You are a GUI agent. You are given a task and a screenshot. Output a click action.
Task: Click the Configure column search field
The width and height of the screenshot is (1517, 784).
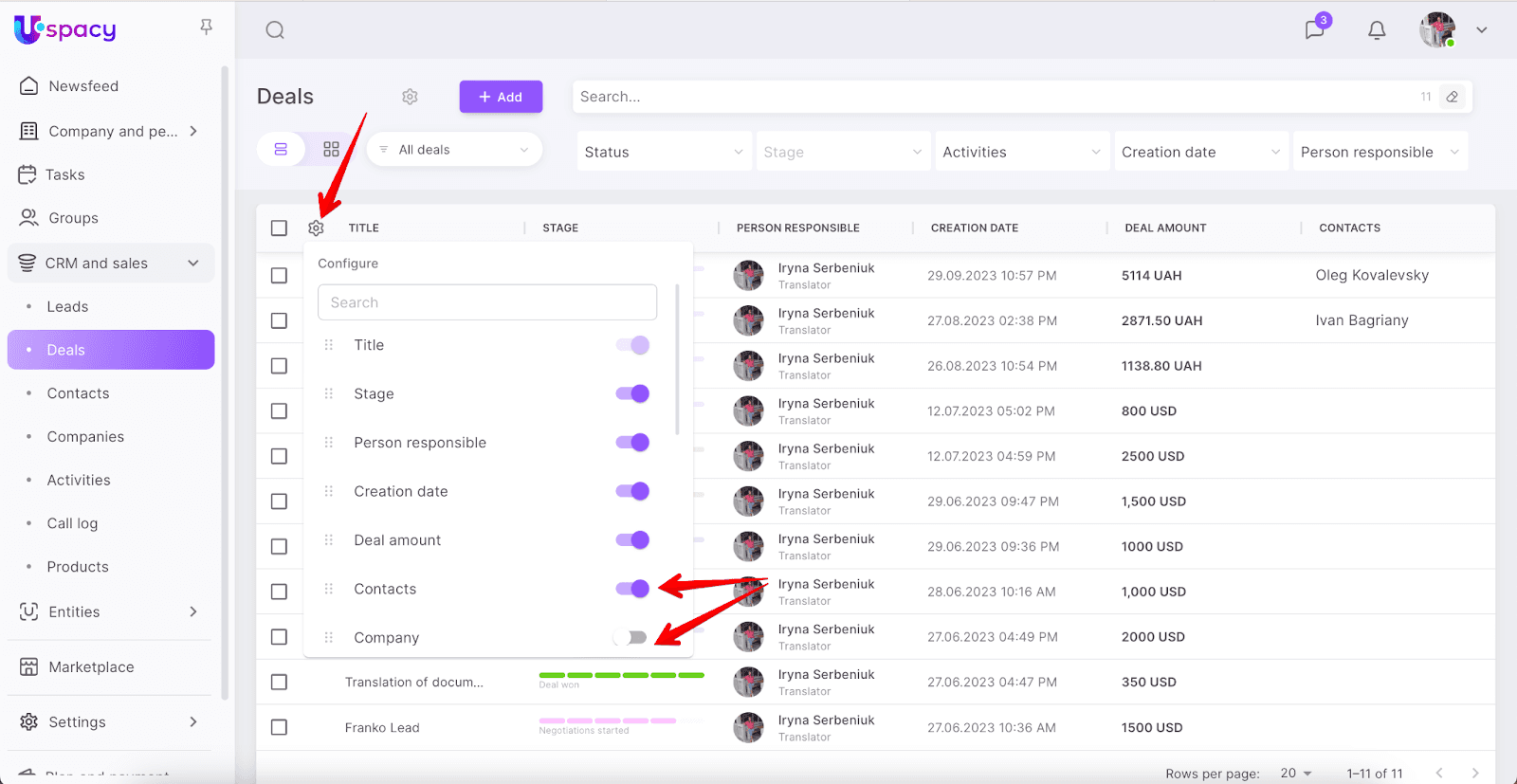point(486,302)
